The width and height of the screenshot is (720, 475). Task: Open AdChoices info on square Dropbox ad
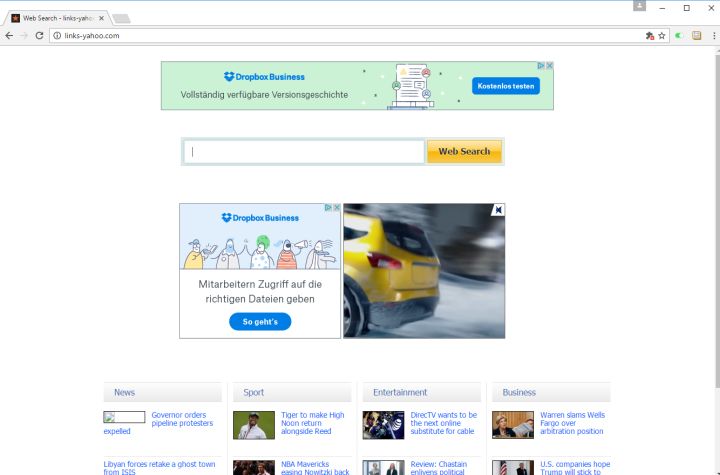click(x=328, y=208)
